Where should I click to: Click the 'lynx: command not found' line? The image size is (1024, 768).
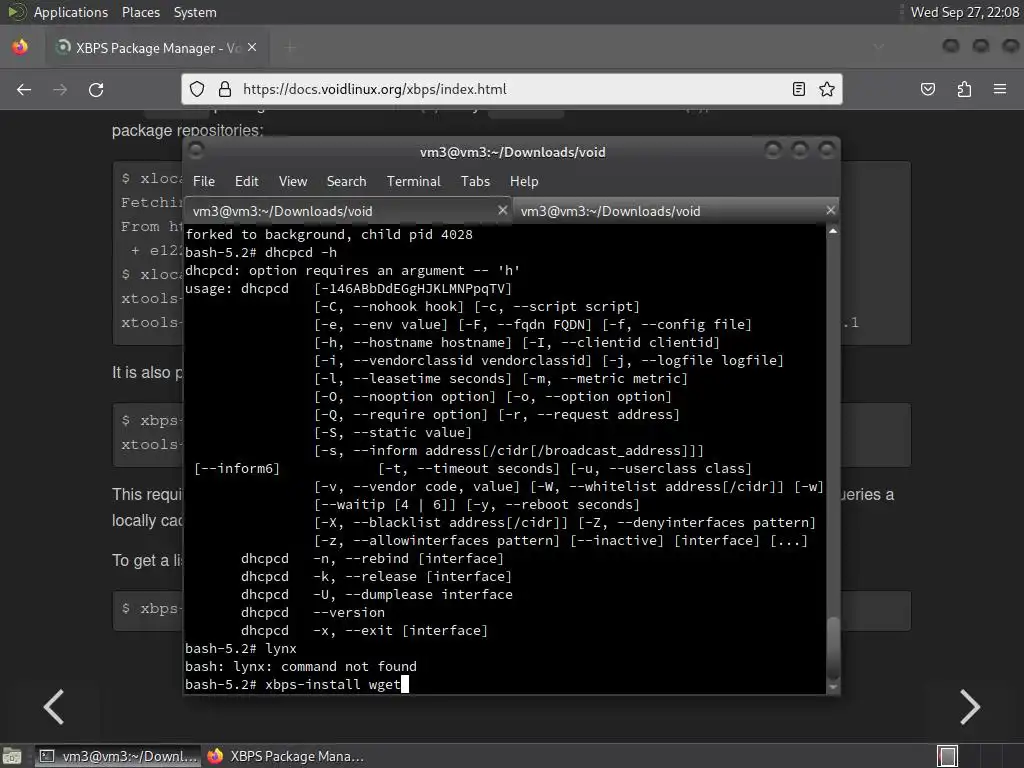tap(300, 667)
